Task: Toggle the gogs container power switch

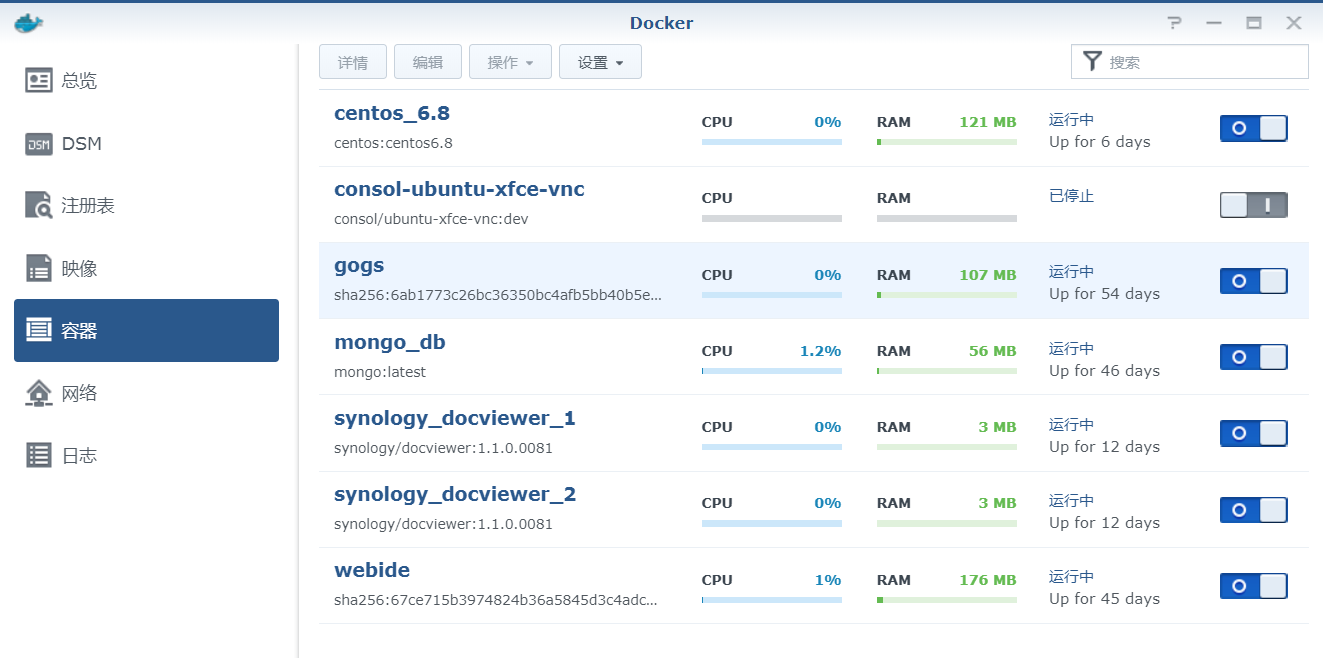Action: point(1253,281)
